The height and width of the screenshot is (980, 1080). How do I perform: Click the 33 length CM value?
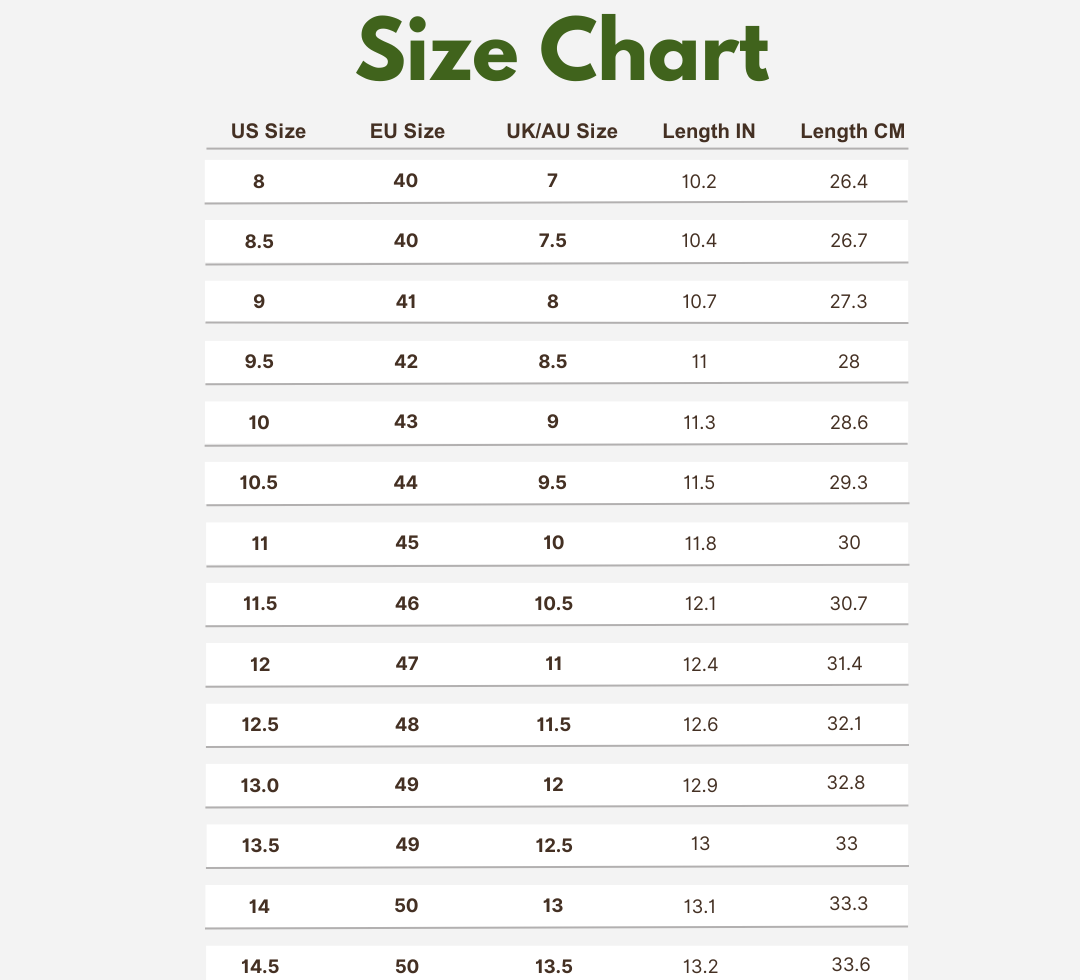coord(846,843)
